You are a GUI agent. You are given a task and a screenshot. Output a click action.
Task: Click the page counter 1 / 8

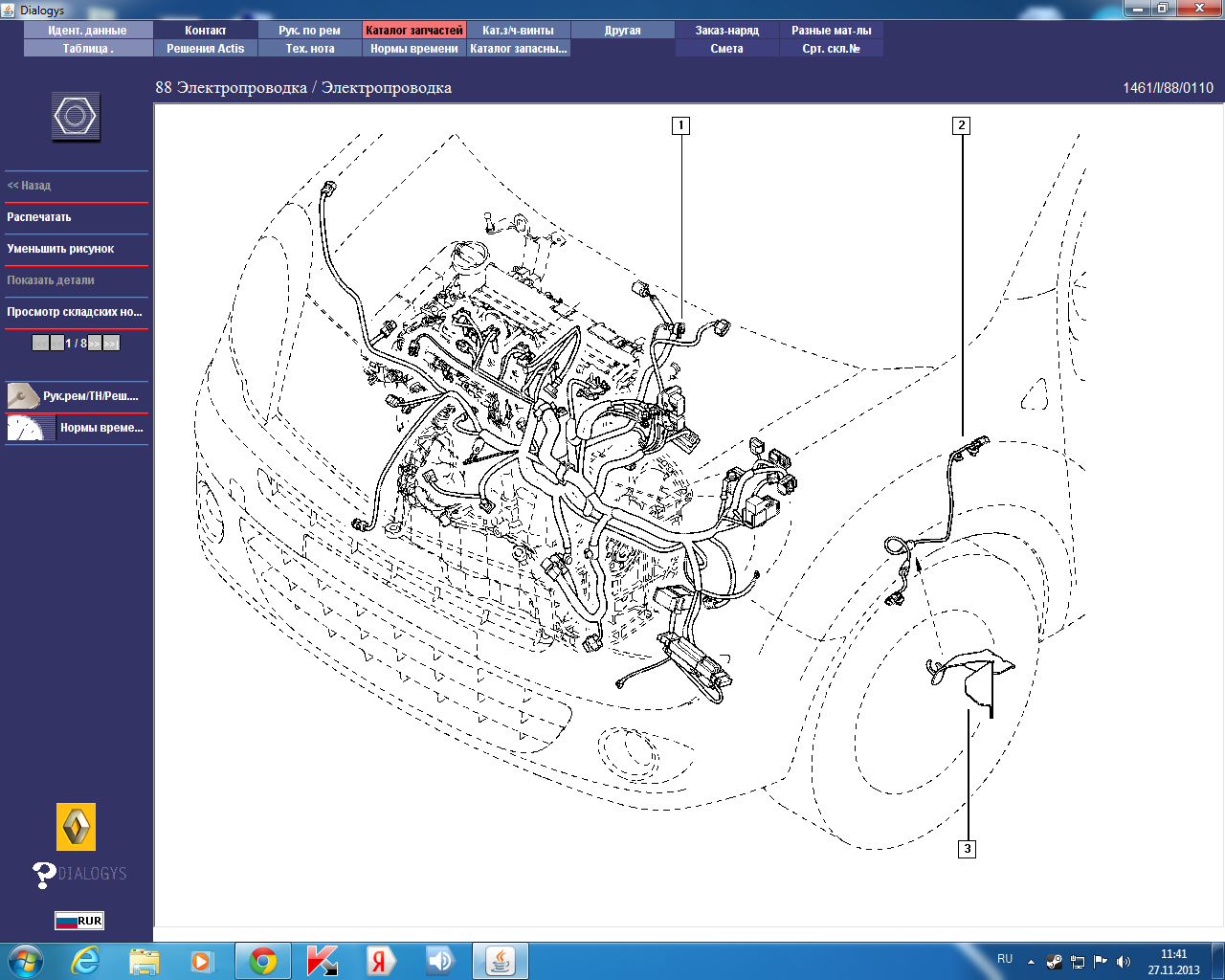[76, 343]
